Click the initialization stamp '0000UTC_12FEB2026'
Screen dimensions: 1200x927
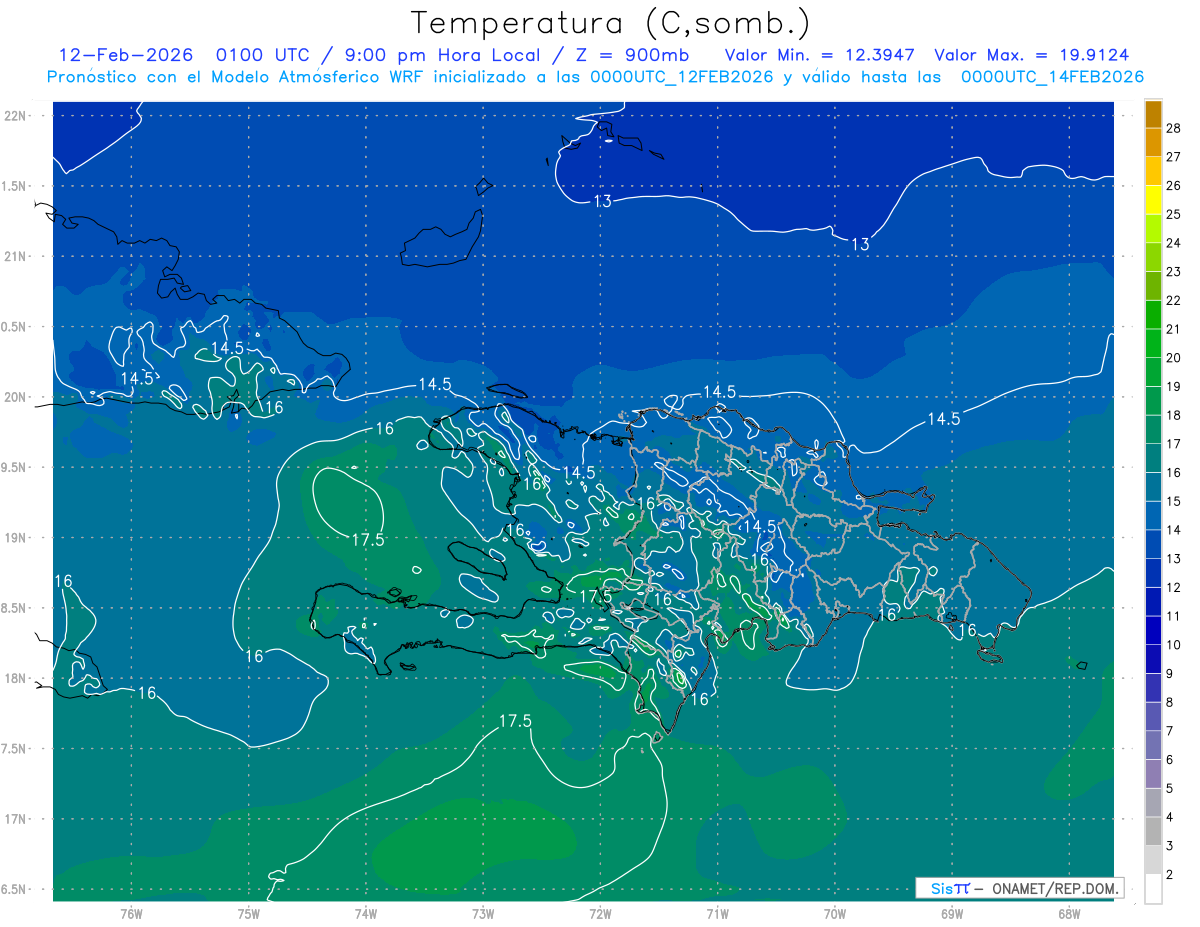(x=682, y=77)
